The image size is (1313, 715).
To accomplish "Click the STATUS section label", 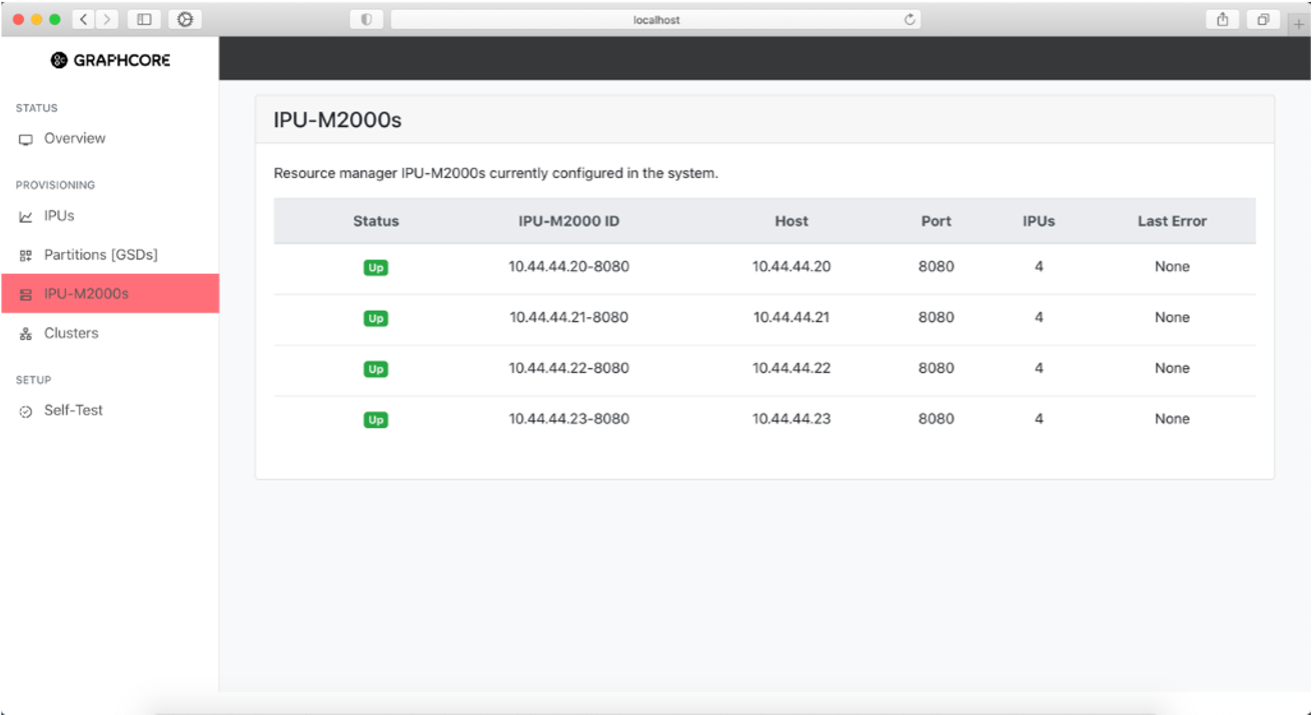I will tap(36, 108).
